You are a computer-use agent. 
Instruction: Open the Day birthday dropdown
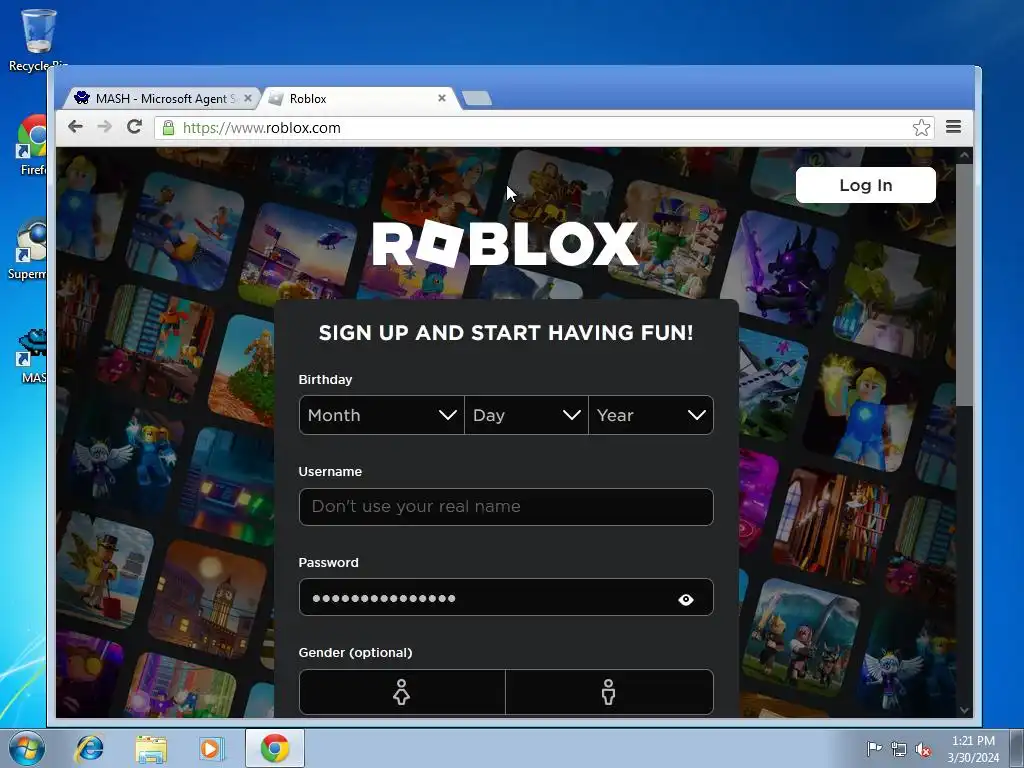pos(526,415)
